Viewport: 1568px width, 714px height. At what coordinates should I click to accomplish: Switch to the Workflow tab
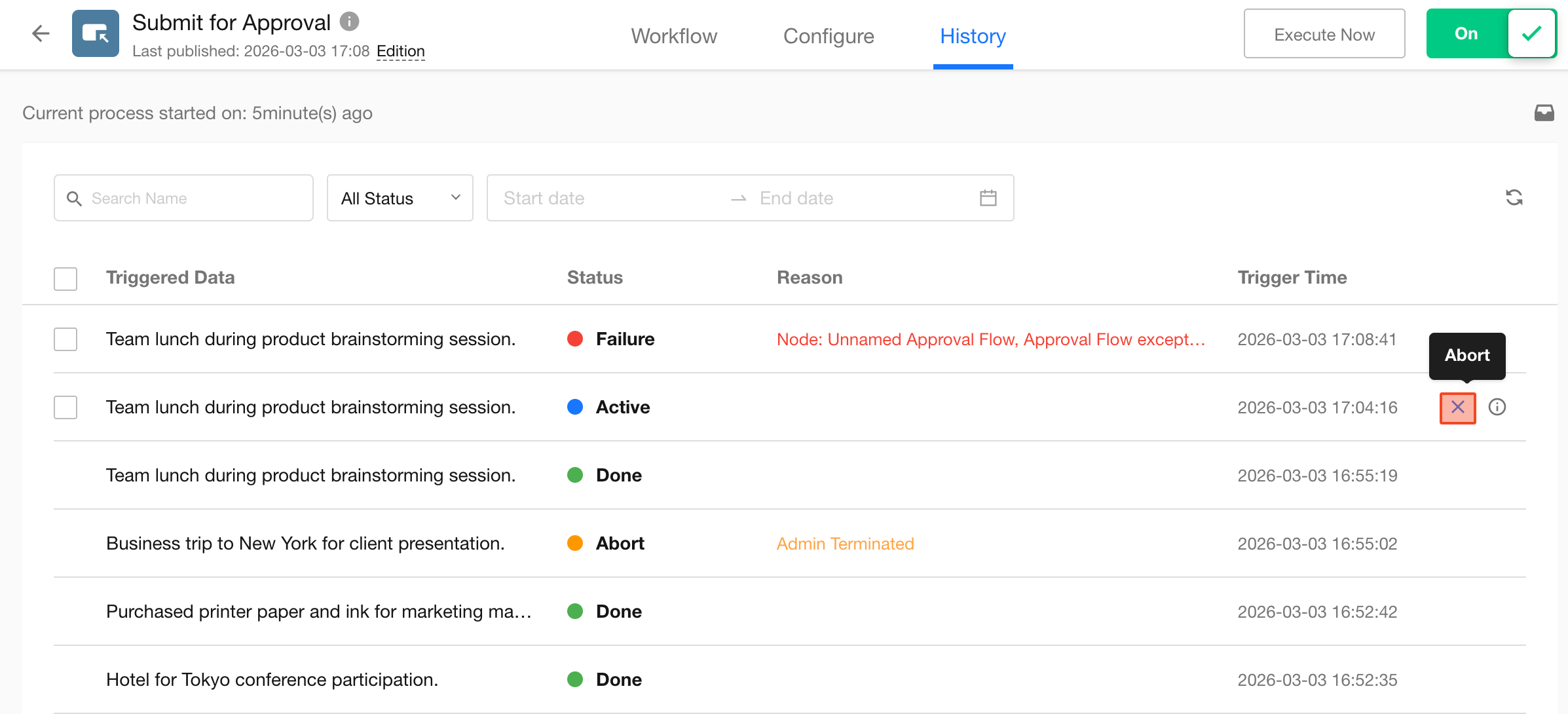pos(674,36)
